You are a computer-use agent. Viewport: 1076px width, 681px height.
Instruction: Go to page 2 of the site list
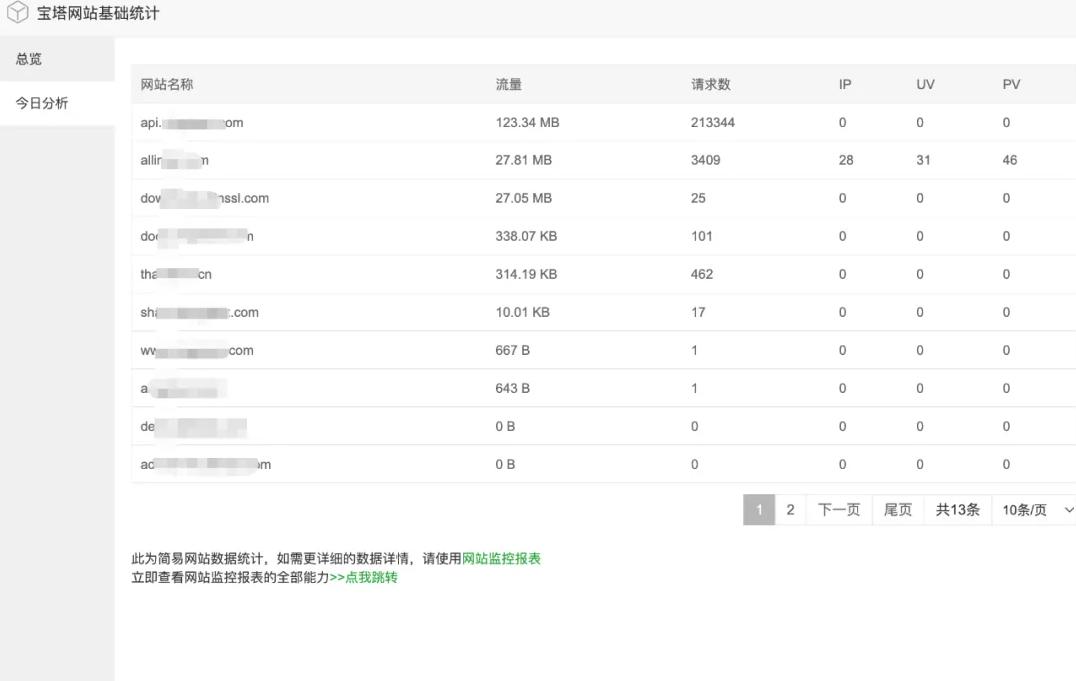point(789,509)
